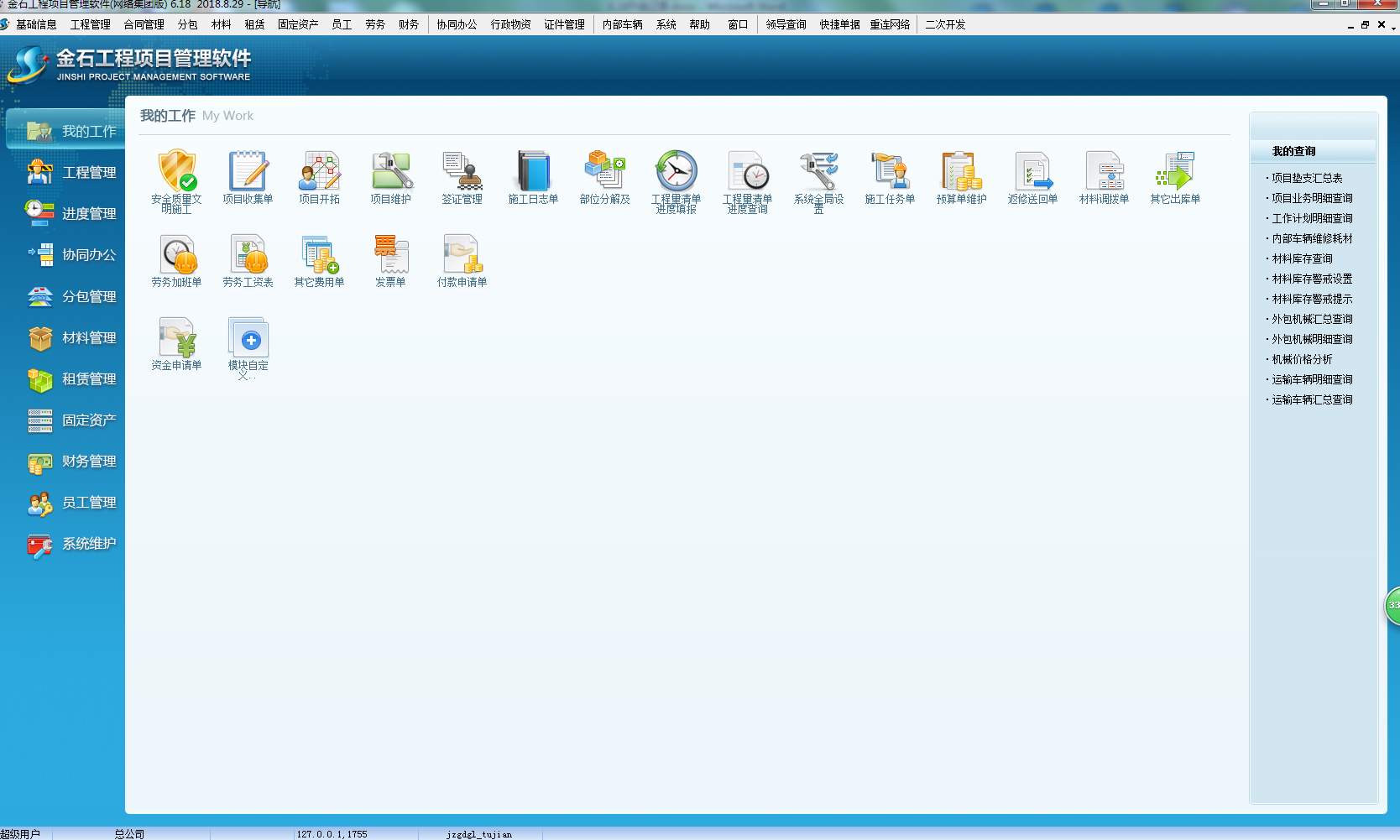Screen dimensions: 1400x840
Task: Open the 预算单维护 clipboard icon
Action: [x=962, y=171]
